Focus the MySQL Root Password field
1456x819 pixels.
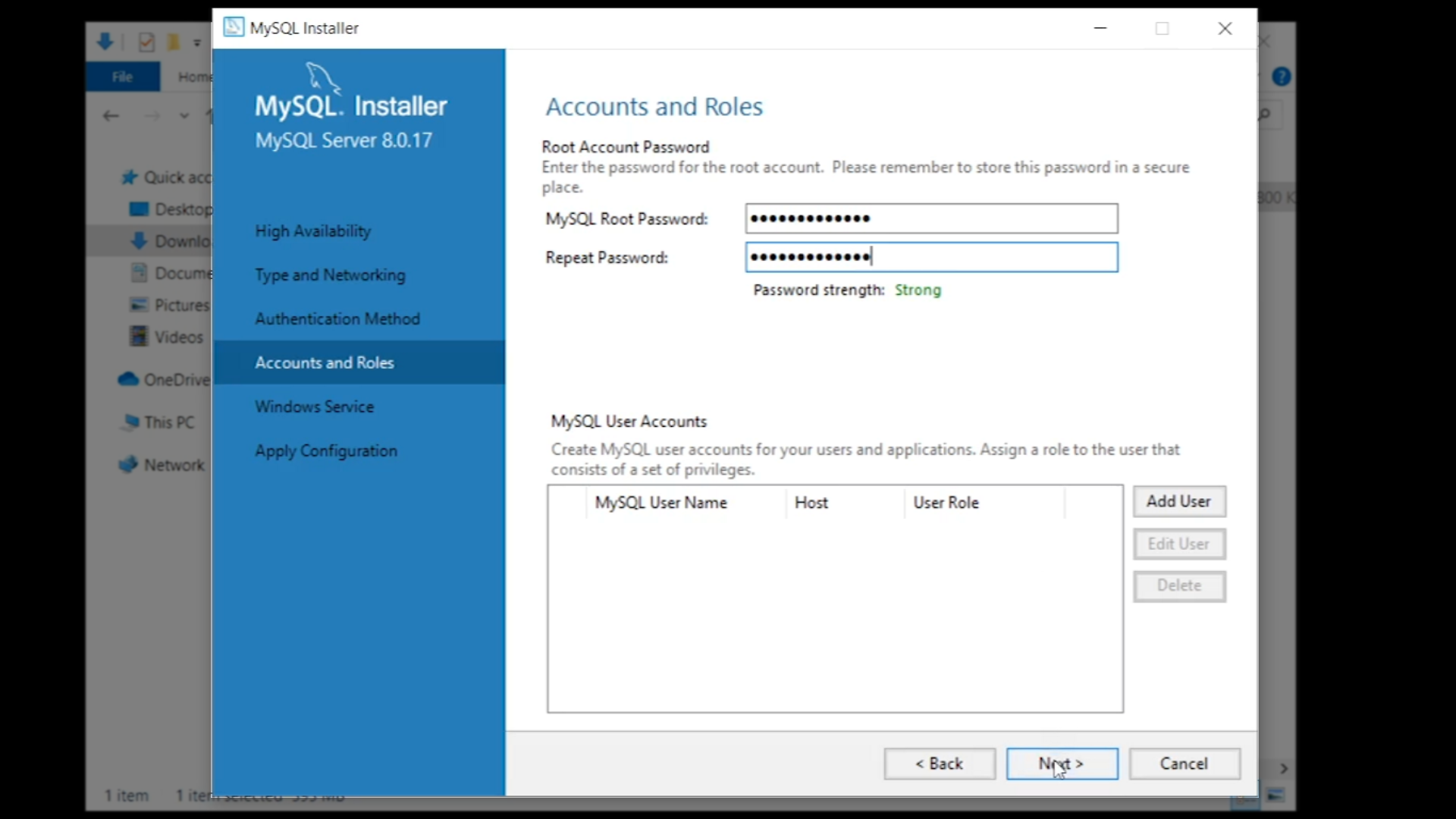pyautogui.click(x=931, y=218)
